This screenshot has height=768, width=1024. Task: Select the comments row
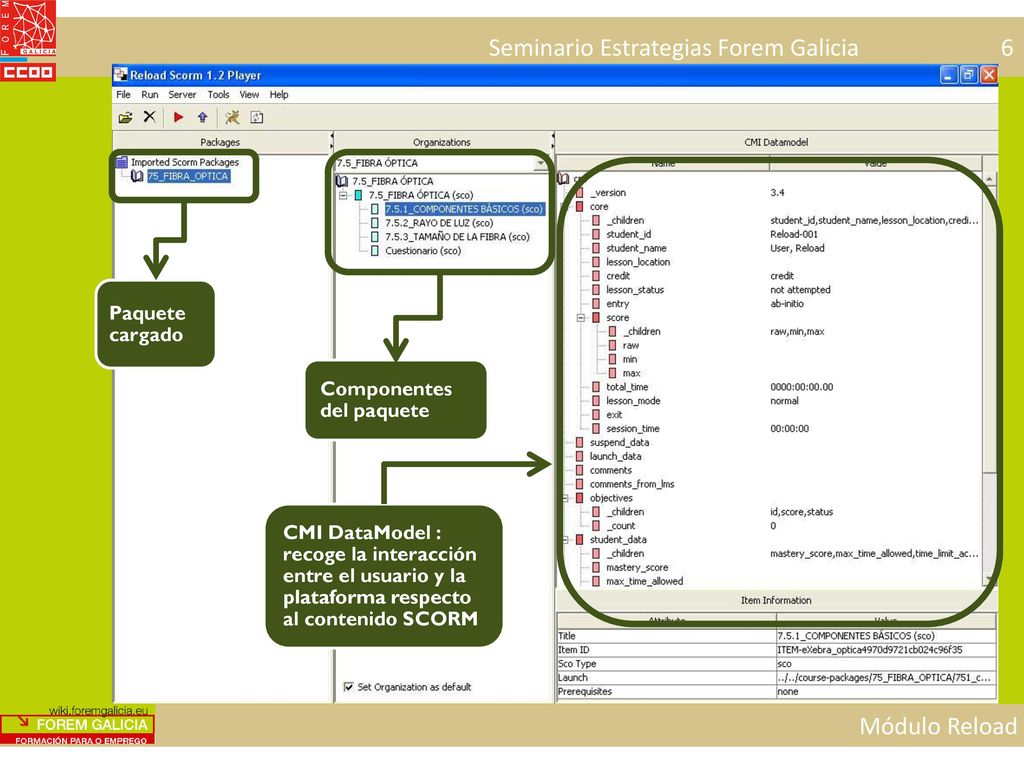[x=611, y=470]
